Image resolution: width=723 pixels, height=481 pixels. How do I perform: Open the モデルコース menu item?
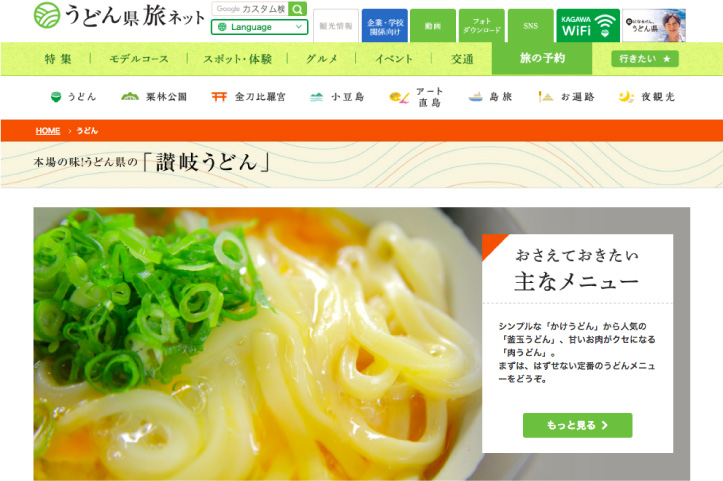coord(139,59)
